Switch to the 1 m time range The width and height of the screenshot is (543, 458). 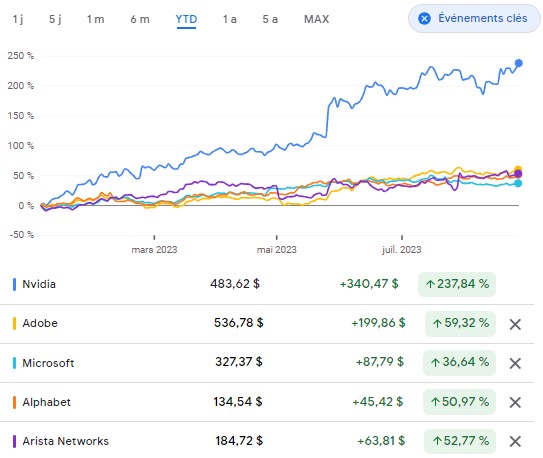[96, 19]
